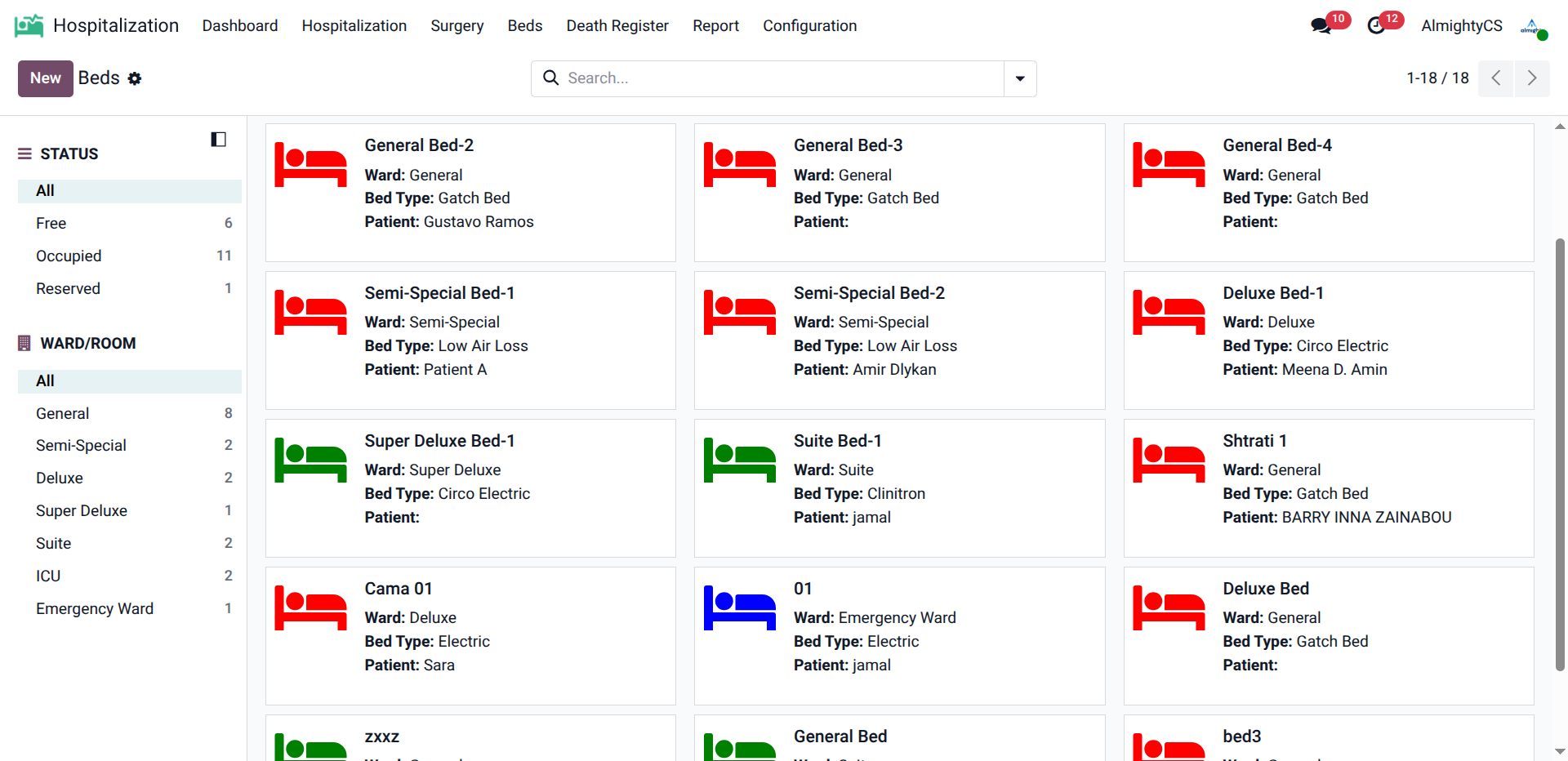The height and width of the screenshot is (761, 1568).
Task: Open the Surgery menu
Action: [457, 26]
